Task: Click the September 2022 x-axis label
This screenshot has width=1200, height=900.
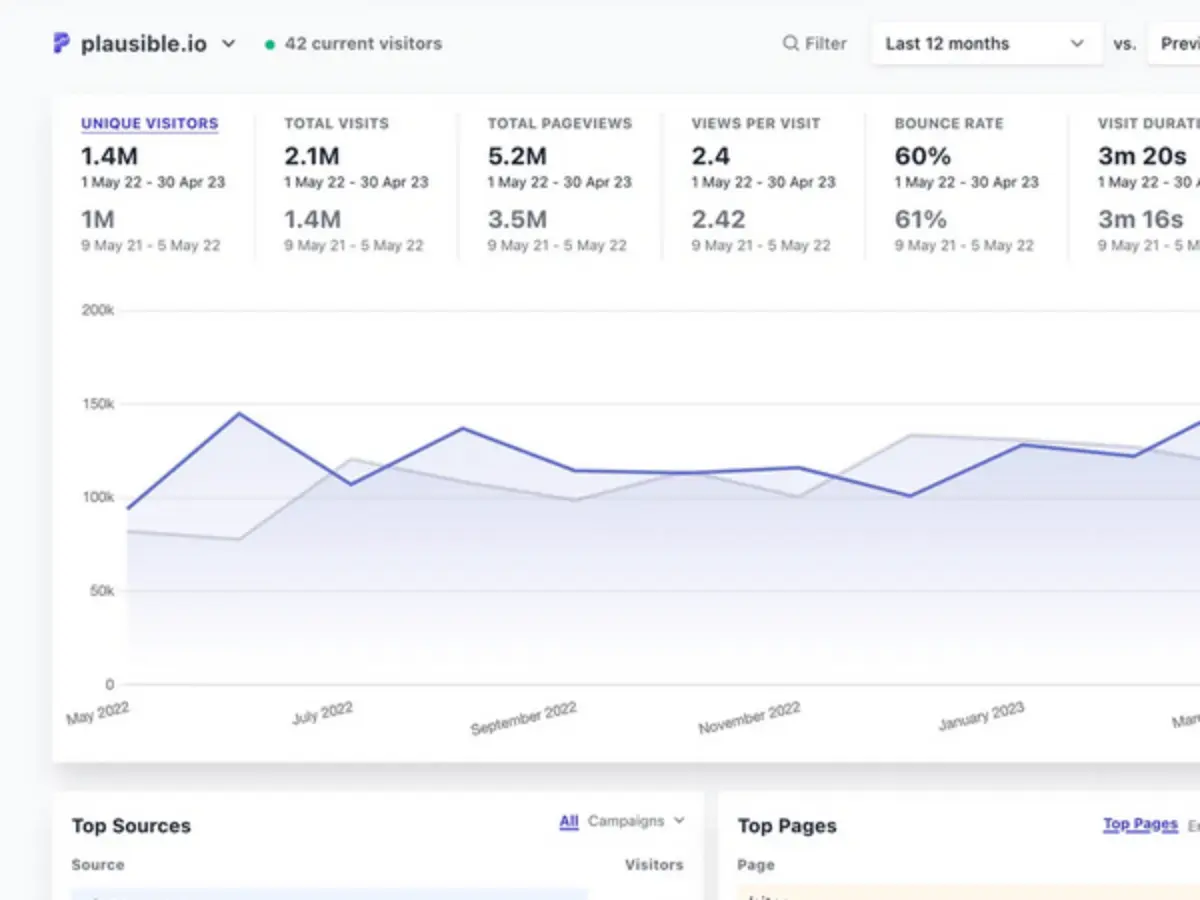Action: point(523,719)
